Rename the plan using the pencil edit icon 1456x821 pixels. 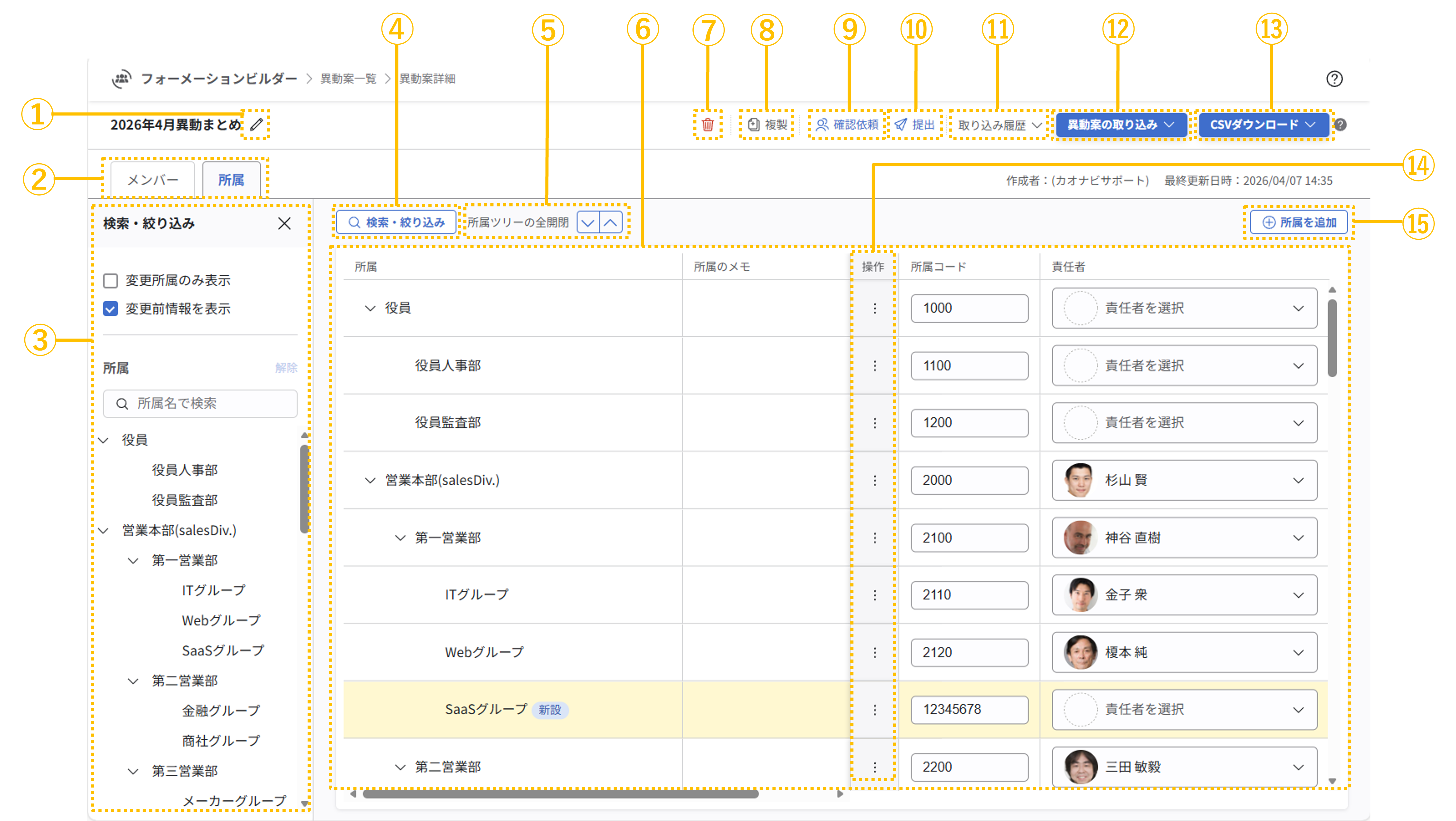pyautogui.click(x=256, y=124)
